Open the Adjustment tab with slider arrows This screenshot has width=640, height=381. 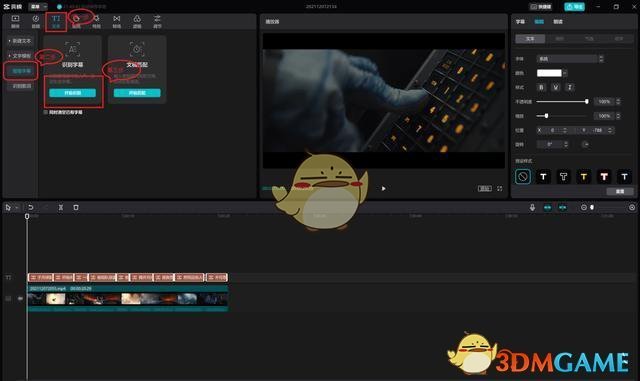coord(157,21)
